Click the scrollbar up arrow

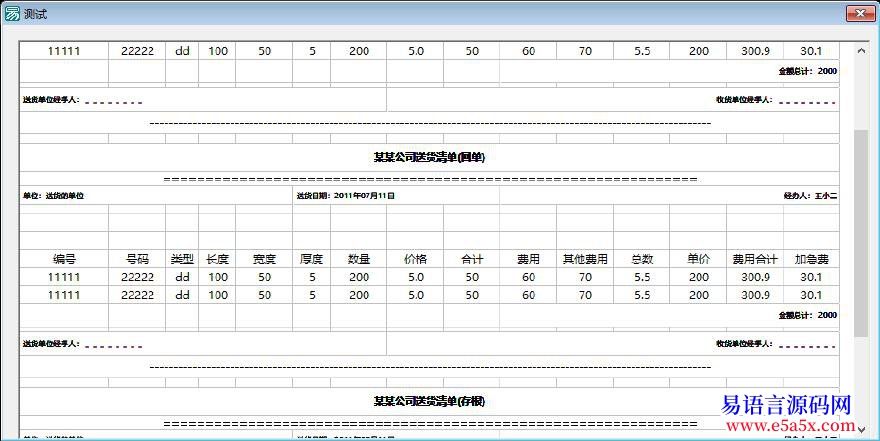tap(861, 50)
